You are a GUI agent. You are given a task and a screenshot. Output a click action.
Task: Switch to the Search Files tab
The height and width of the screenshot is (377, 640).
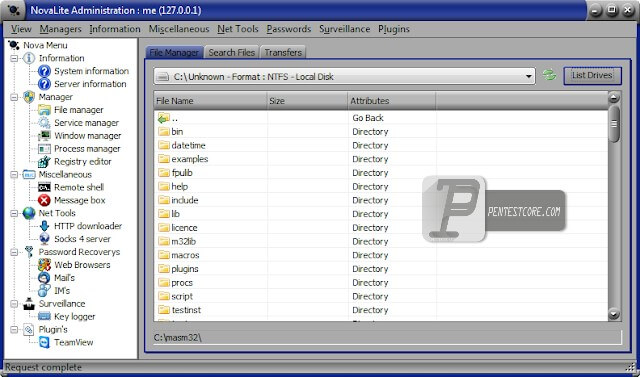coord(232,52)
